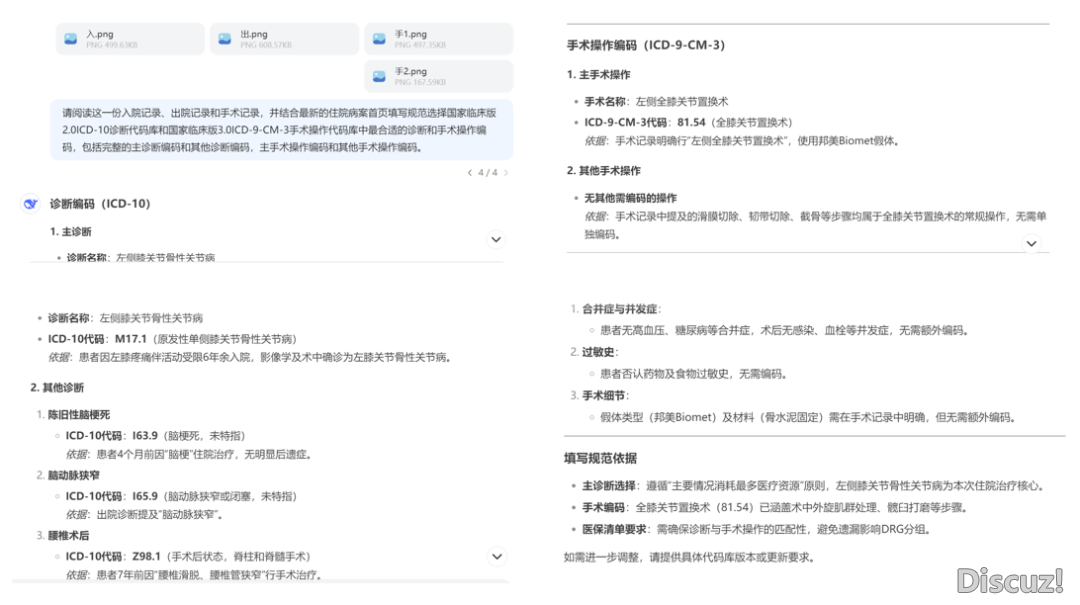This screenshot has height=605, width=1080.
Task: Go to previous response version arrow
Action: [470, 173]
